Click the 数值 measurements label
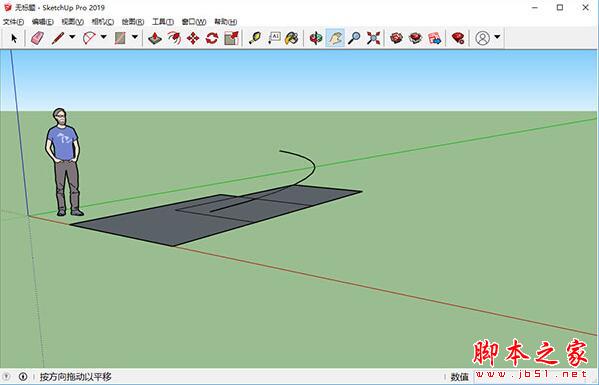 pos(460,377)
